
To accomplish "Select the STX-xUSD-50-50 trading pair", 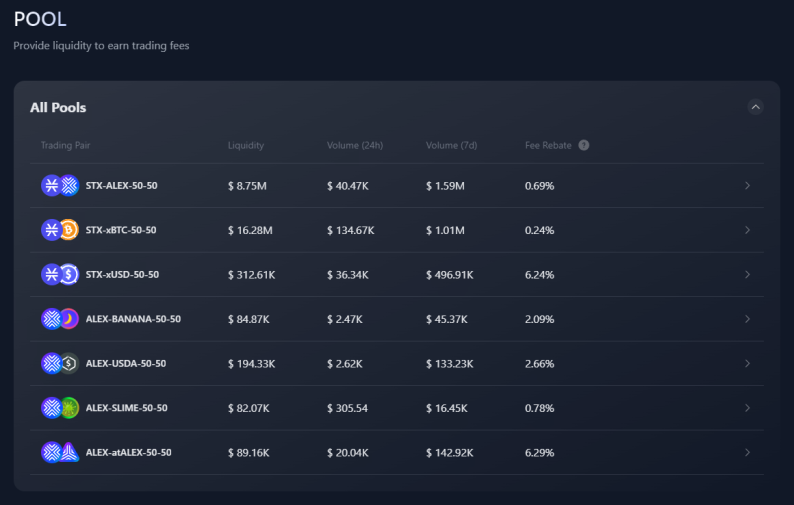I will (x=122, y=275).
